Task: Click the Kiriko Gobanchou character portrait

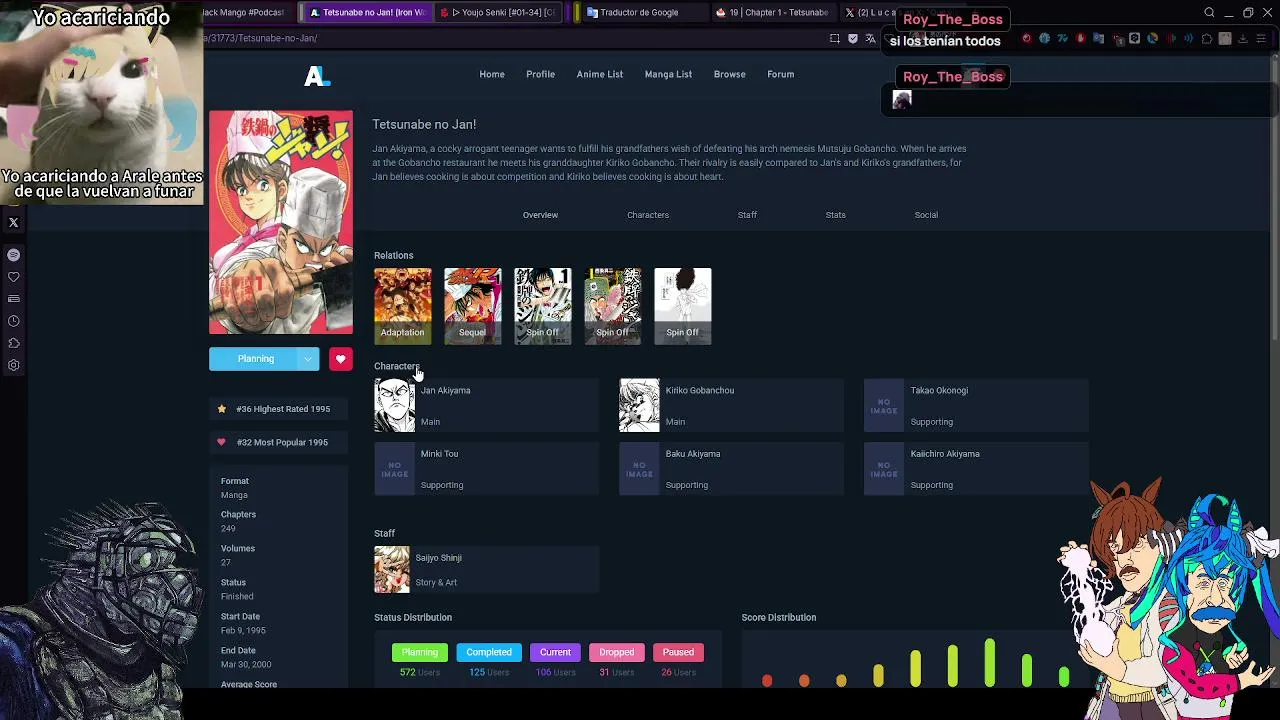Action: click(639, 406)
